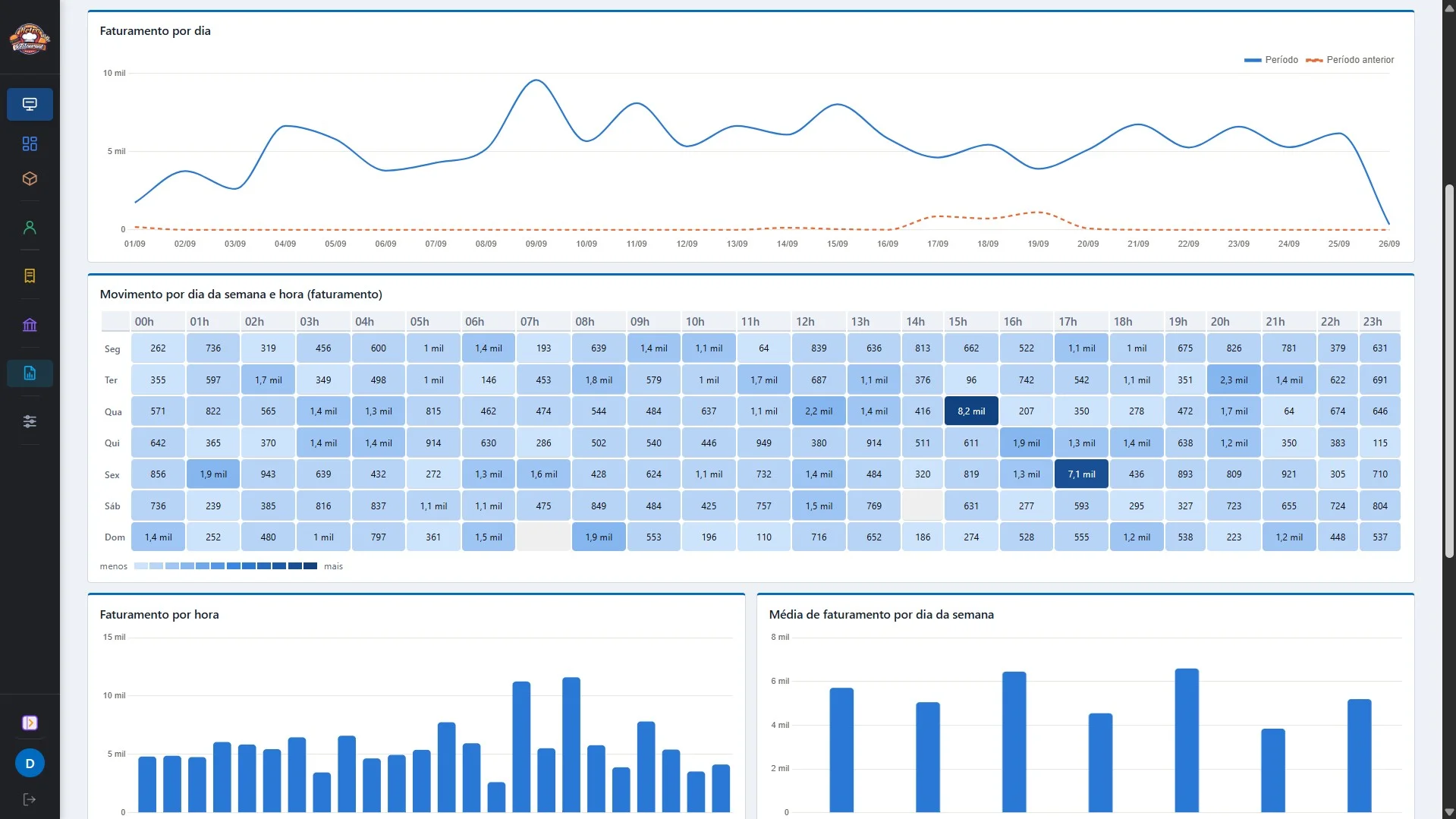Click the lightest swatch next to menos
1456x819 pixels.
coord(141,566)
